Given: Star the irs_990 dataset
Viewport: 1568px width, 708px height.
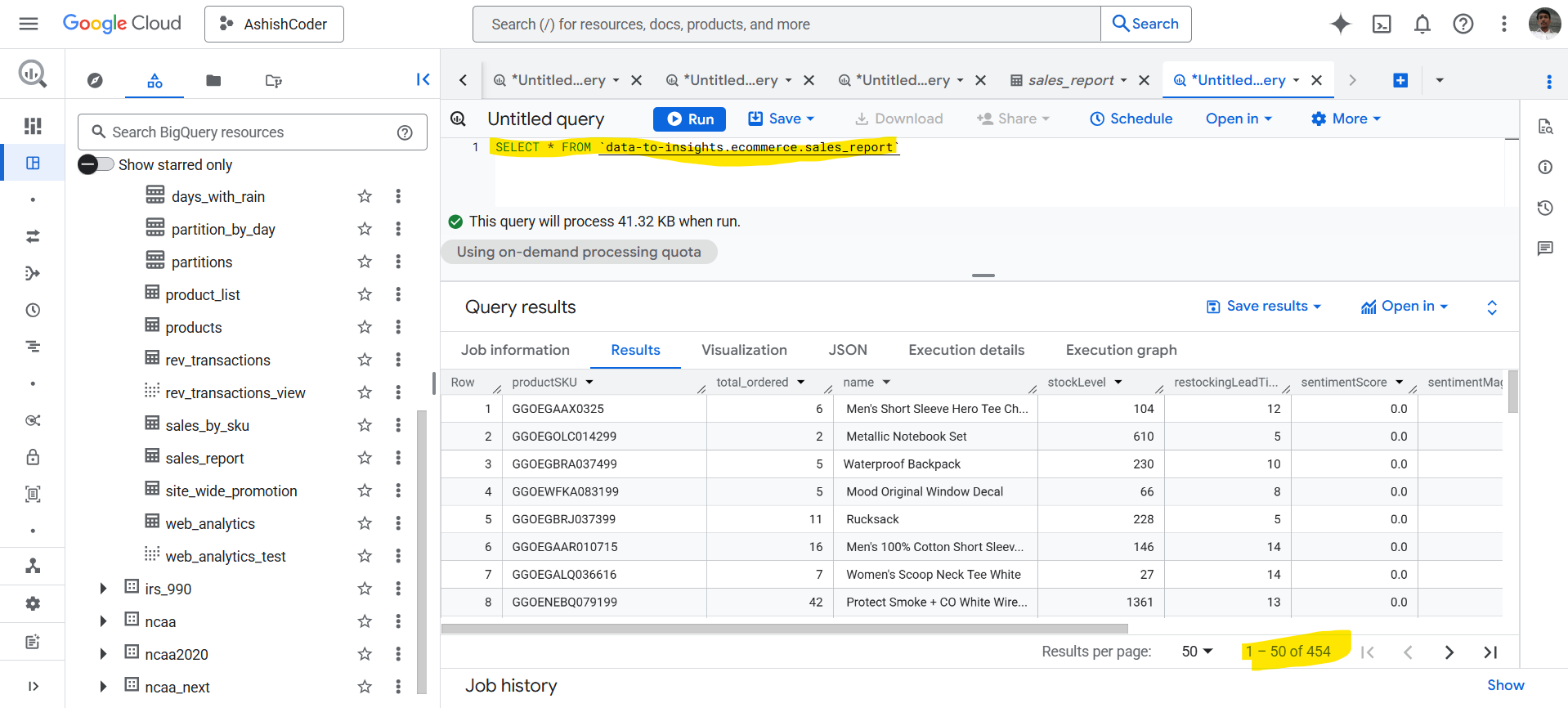Looking at the screenshot, I should pos(365,589).
